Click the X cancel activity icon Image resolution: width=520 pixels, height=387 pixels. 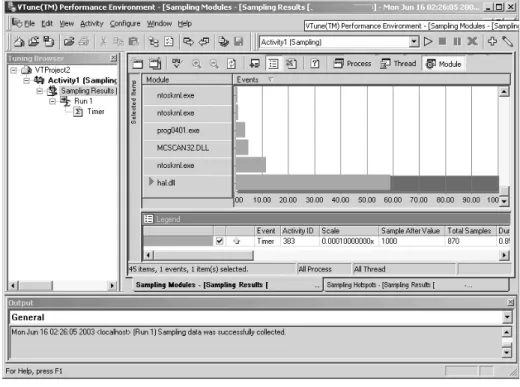point(472,42)
